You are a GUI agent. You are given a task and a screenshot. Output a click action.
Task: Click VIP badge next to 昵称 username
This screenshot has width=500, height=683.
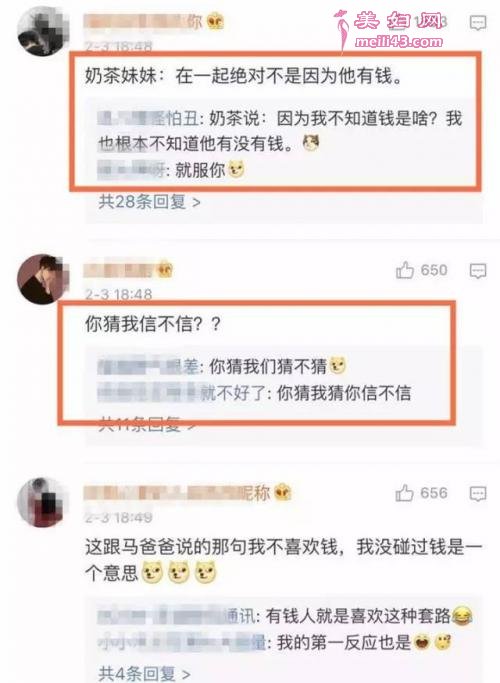(283, 493)
